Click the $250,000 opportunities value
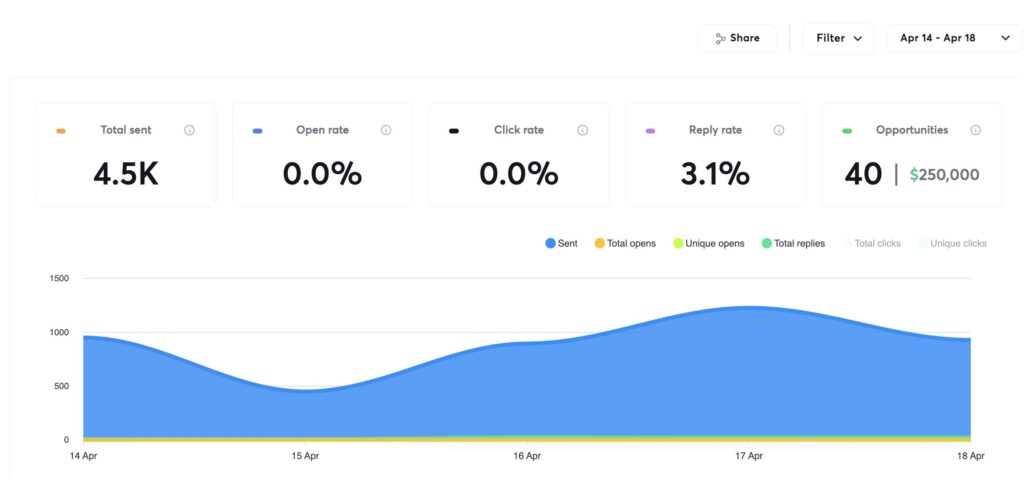The image size is (1024, 479). (x=944, y=175)
